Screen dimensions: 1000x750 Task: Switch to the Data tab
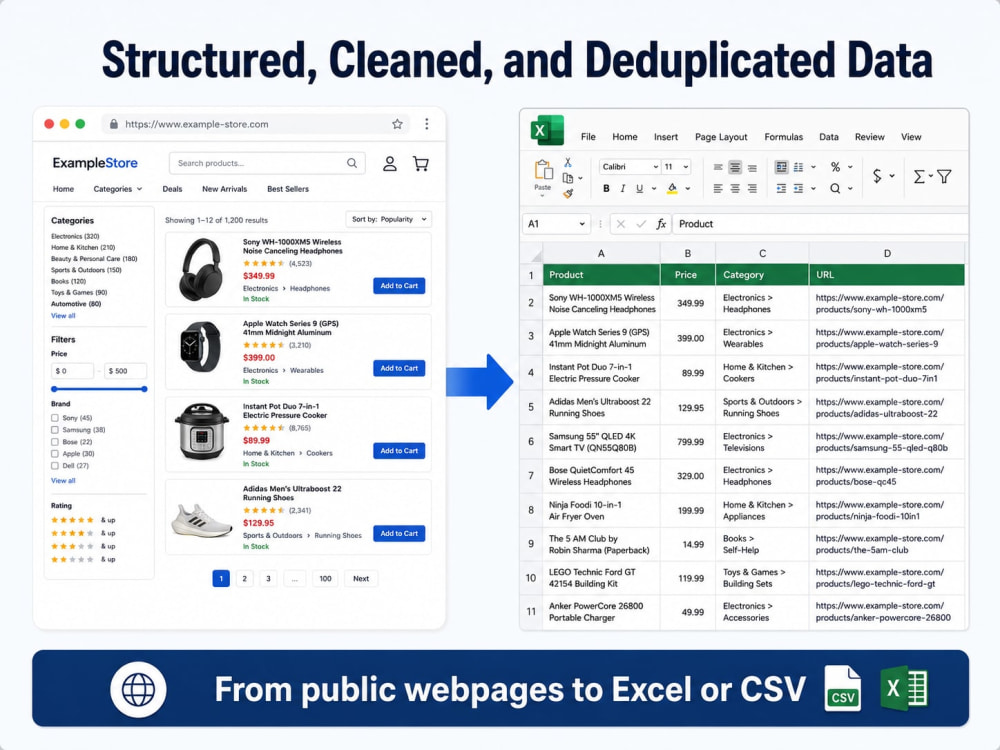pos(828,136)
